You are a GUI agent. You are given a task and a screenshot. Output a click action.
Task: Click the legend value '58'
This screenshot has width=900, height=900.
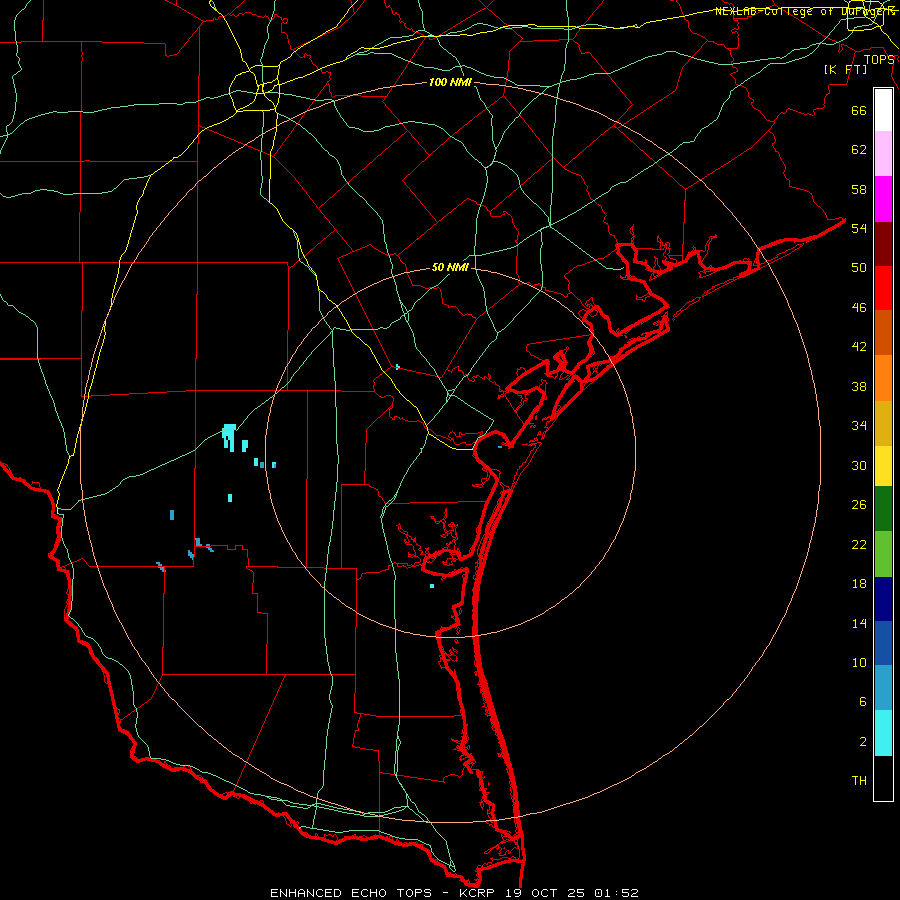pos(859,189)
